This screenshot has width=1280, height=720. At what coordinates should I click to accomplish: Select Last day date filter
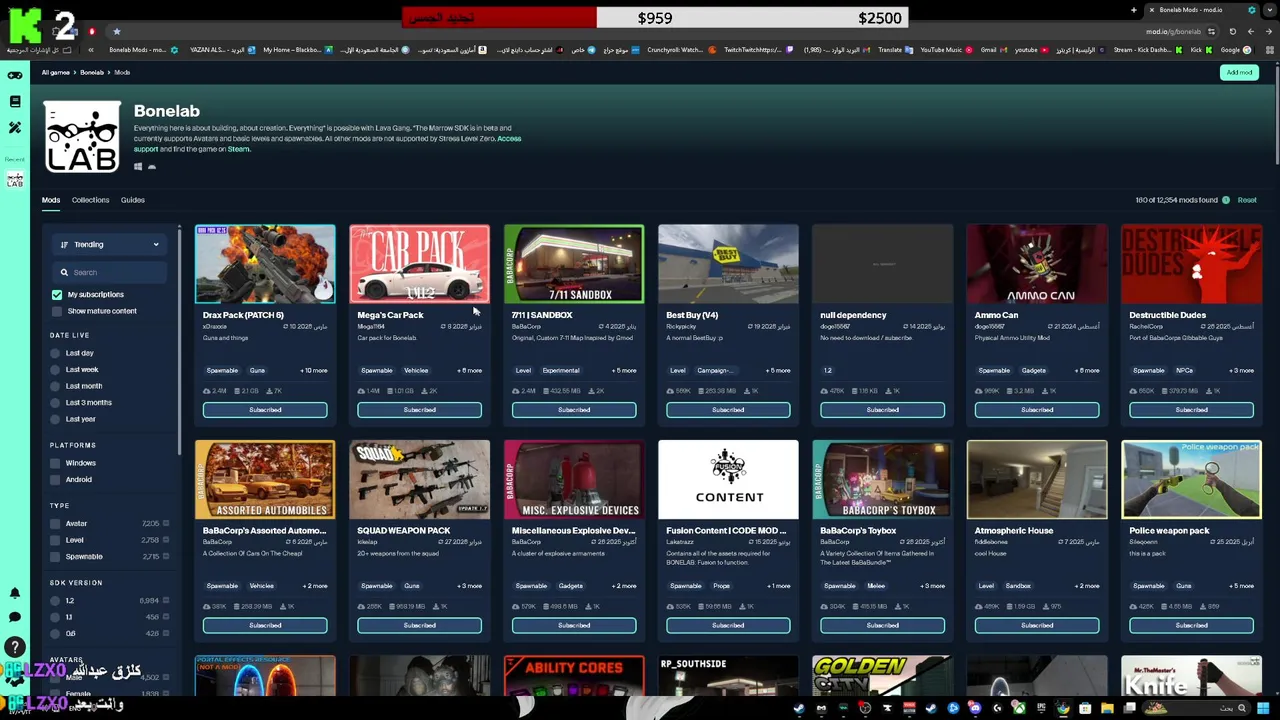click(55, 353)
